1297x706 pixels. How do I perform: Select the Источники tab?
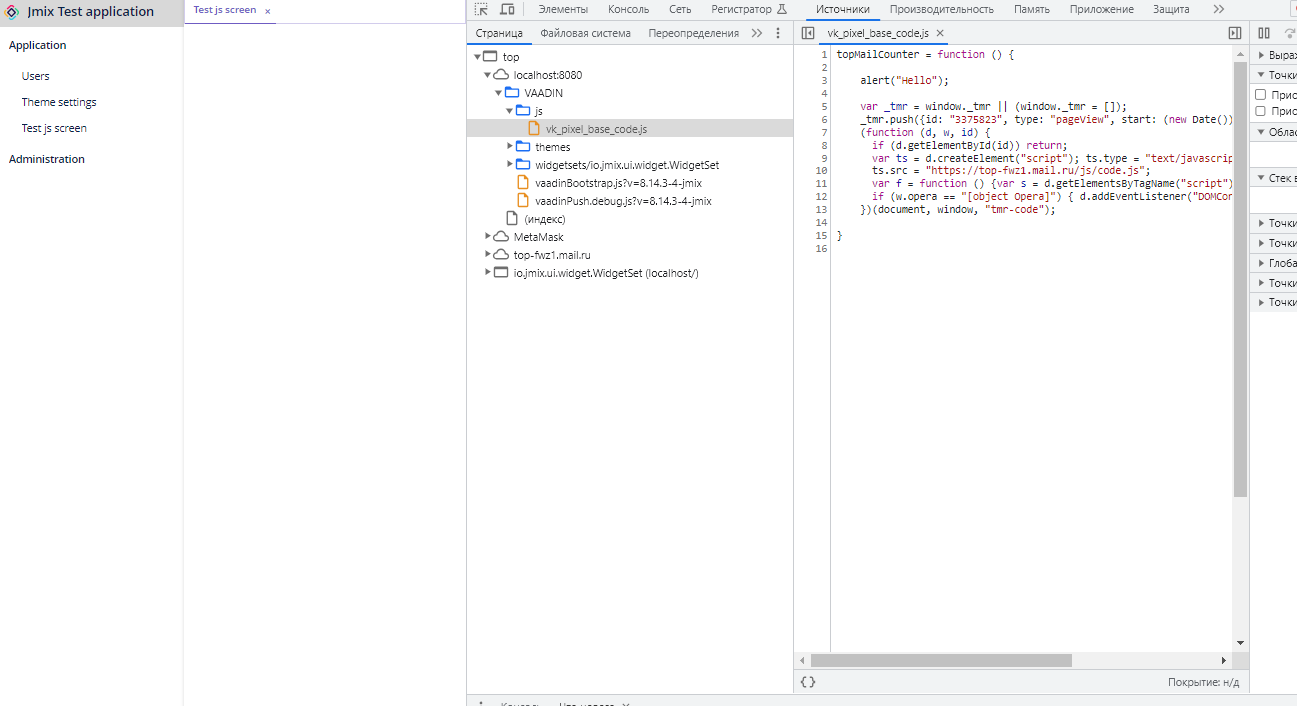pos(843,9)
